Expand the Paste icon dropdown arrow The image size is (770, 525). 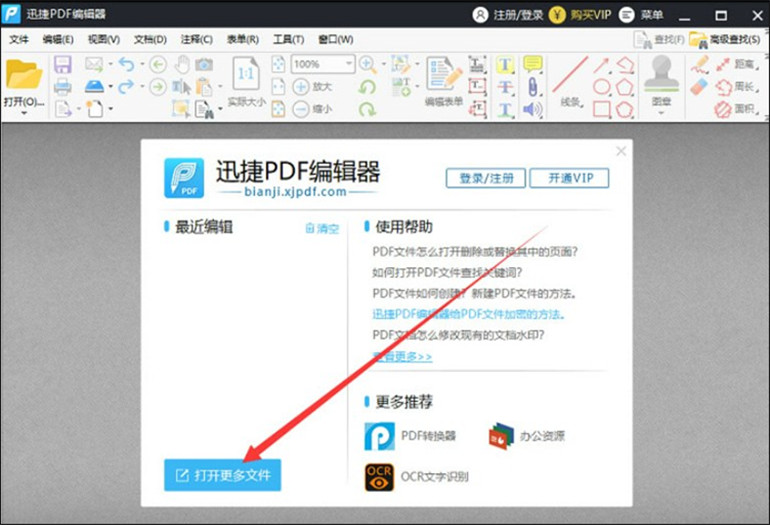pyautogui.click(x=220, y=87)
